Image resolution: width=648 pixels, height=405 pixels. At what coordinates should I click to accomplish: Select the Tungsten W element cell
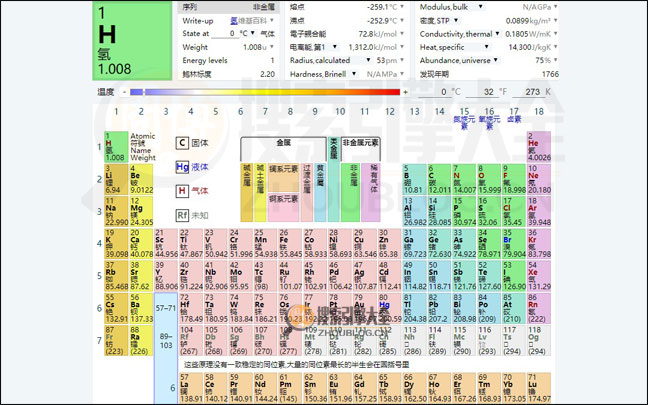click(x=241, y=308)
